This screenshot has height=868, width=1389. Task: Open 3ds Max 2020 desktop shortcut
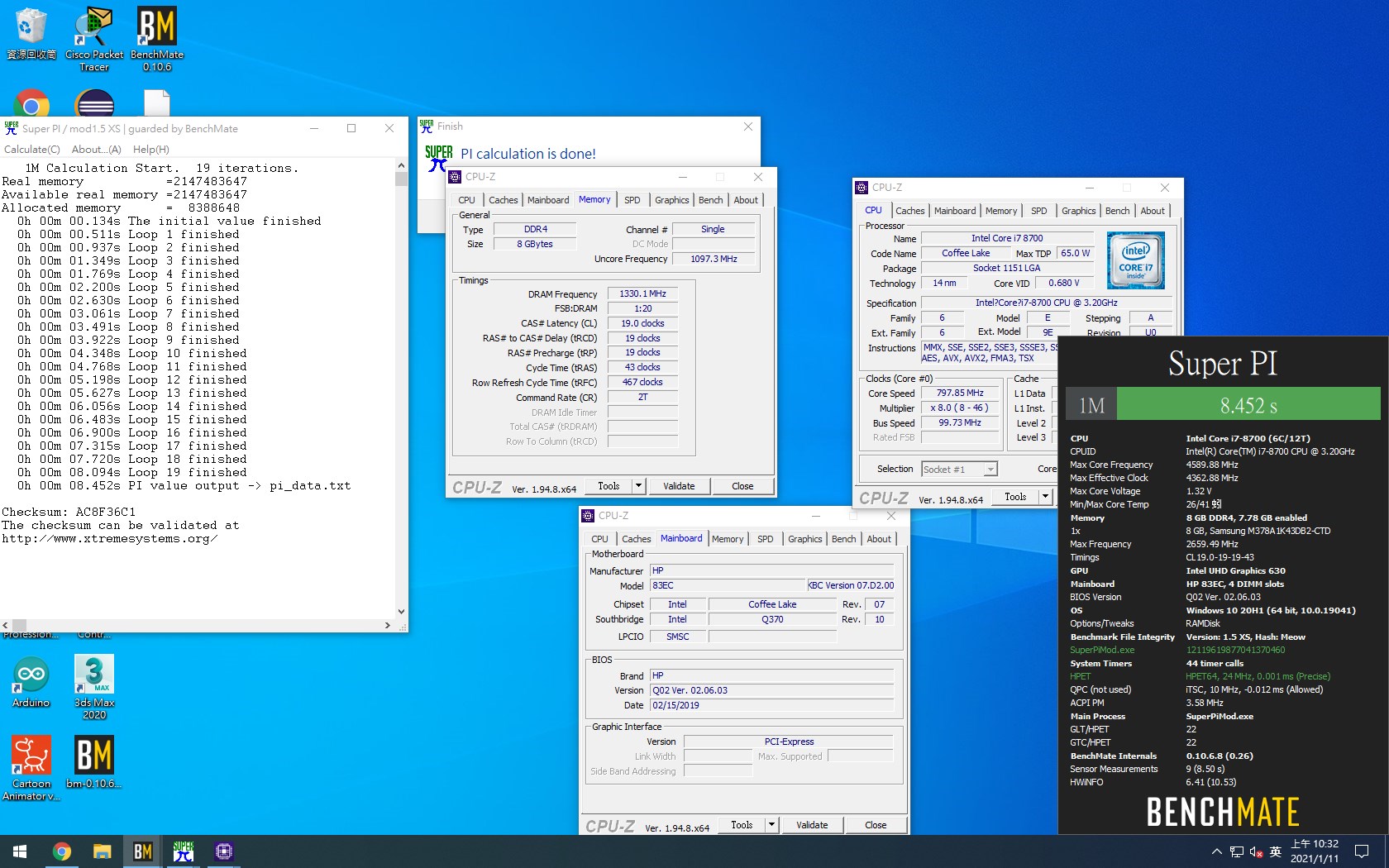point(94,686)
